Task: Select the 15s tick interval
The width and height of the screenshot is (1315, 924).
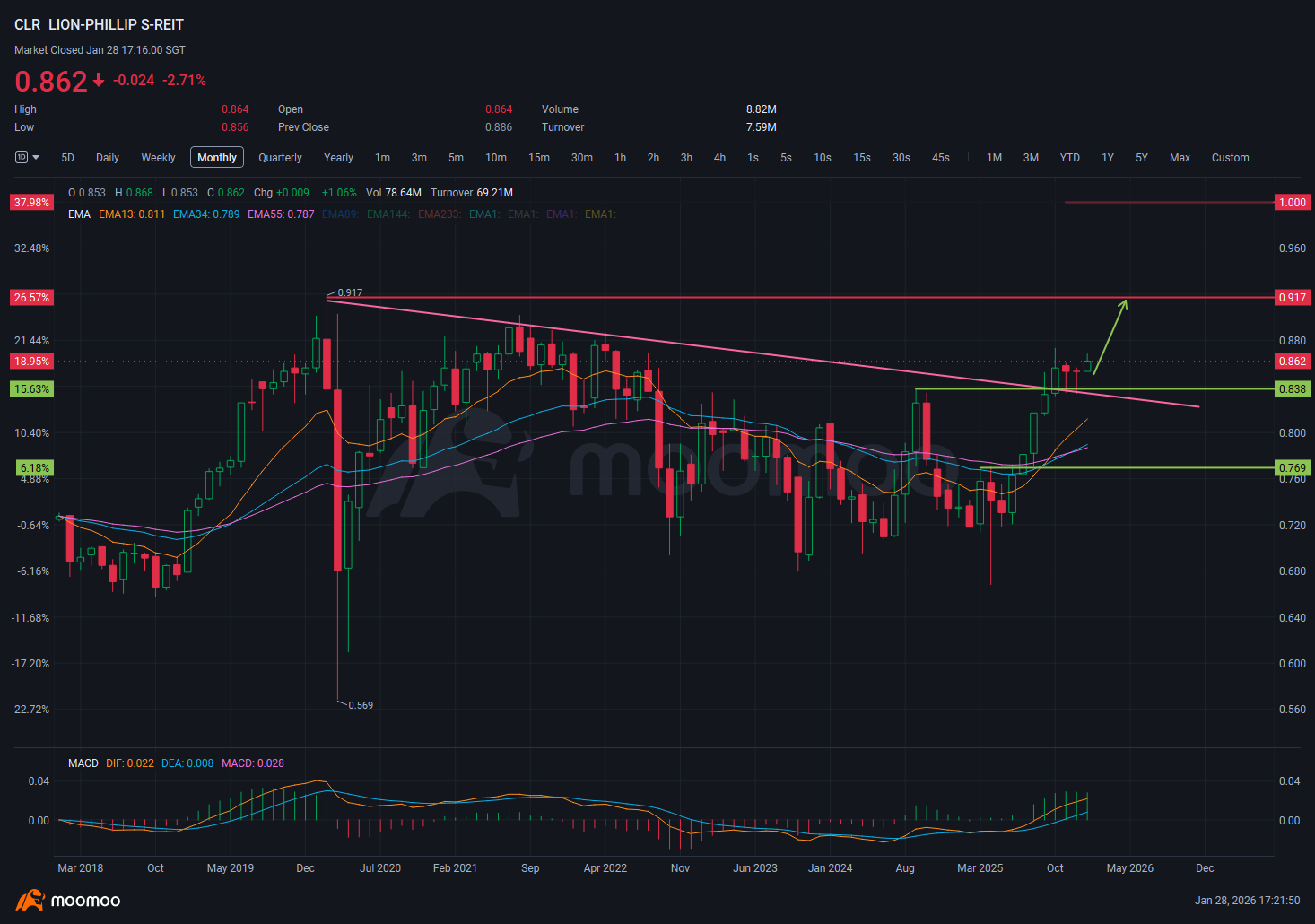Action: [x=862, y=158]
